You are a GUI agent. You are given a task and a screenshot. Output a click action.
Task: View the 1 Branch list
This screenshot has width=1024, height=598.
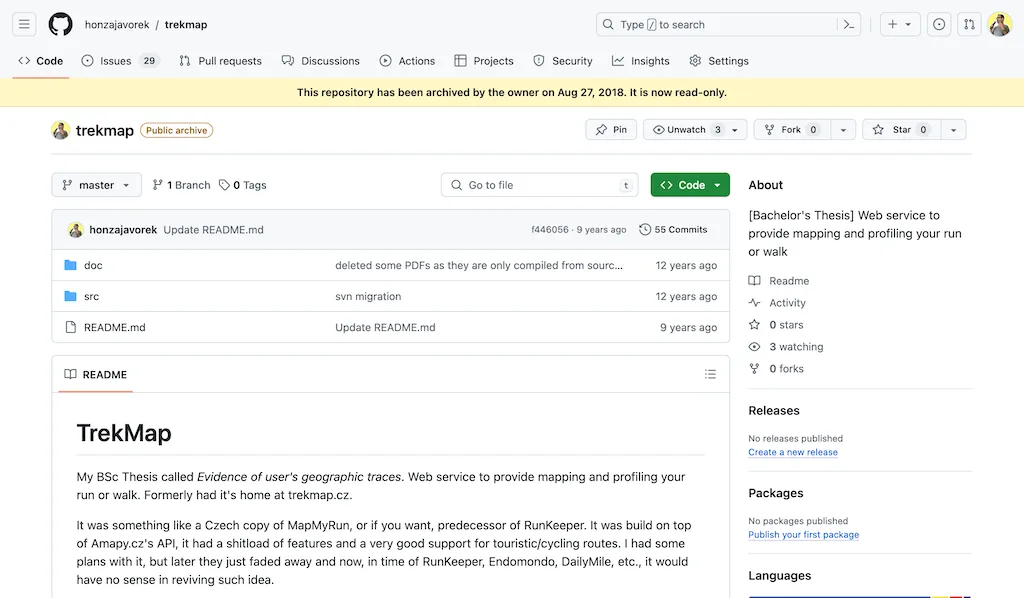pos(182,185)
